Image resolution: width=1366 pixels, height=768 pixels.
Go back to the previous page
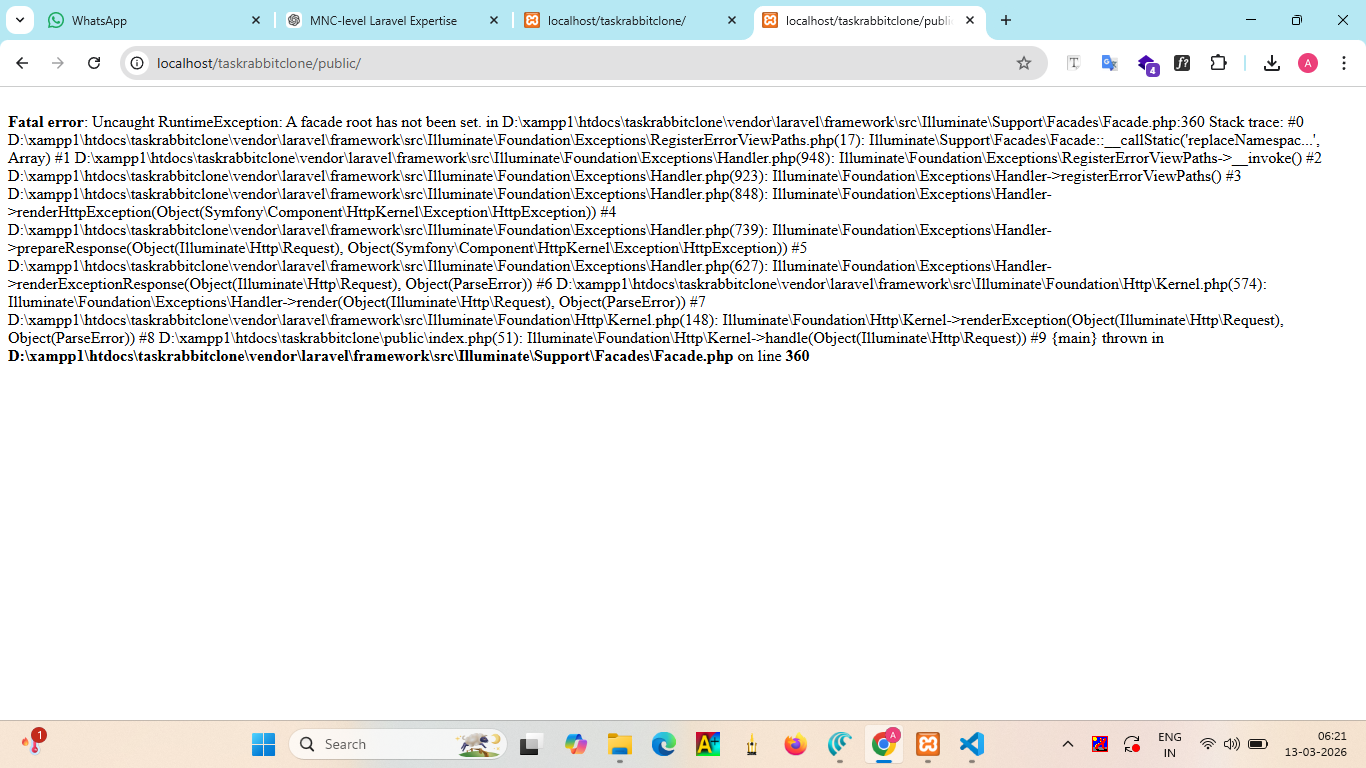[x=22, y=63]
